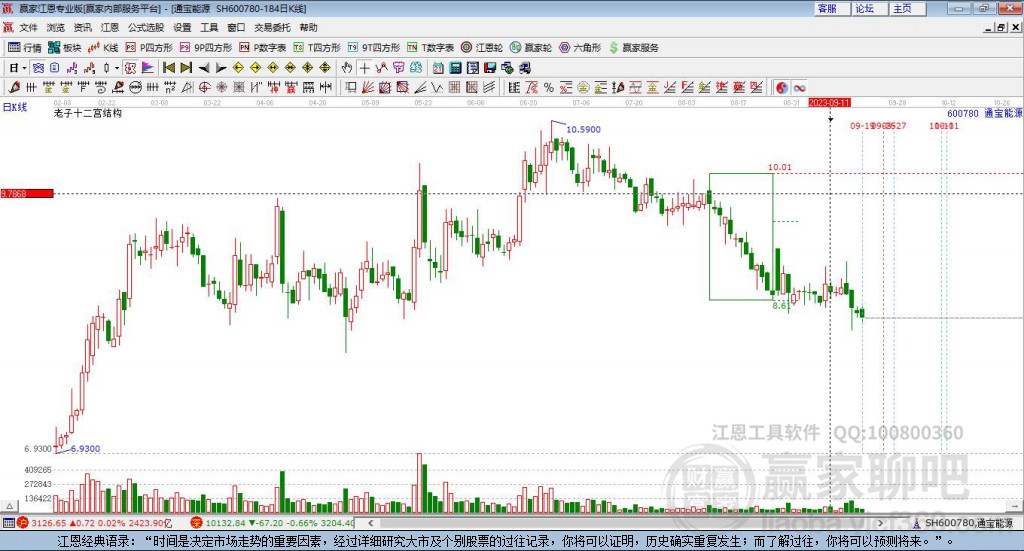
Task: Open 赢家服务 with dollar icon
Action: click(633, 48)
